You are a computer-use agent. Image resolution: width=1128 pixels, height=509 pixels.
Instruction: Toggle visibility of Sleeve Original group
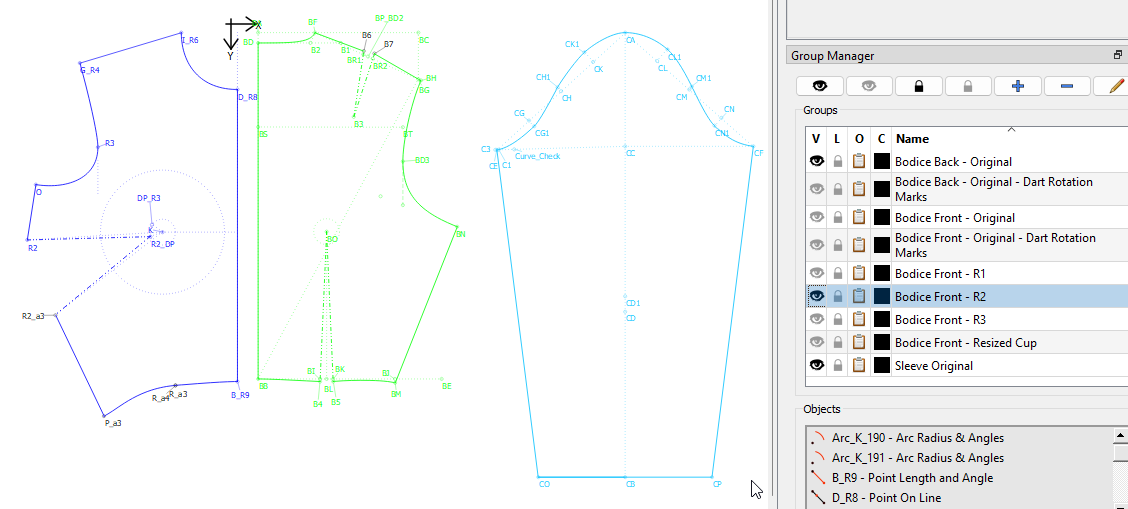tap(817, 366)
